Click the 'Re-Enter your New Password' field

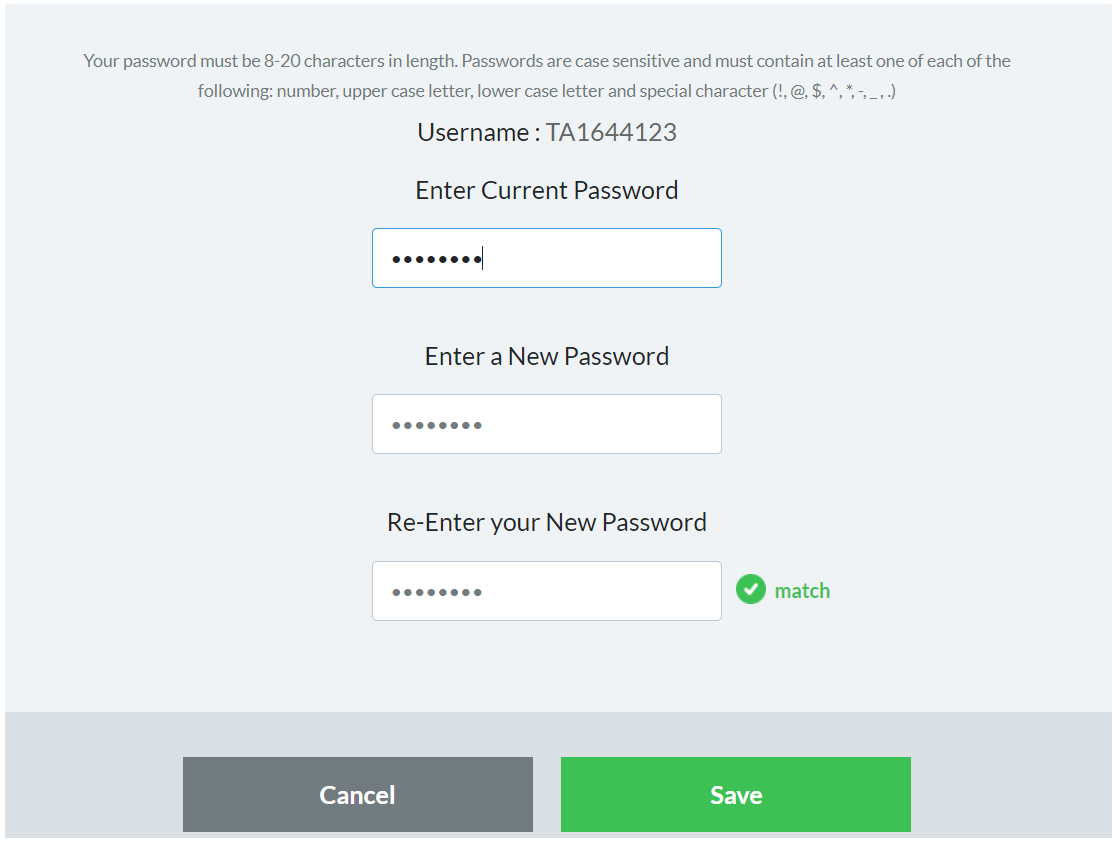coord(547,591)
